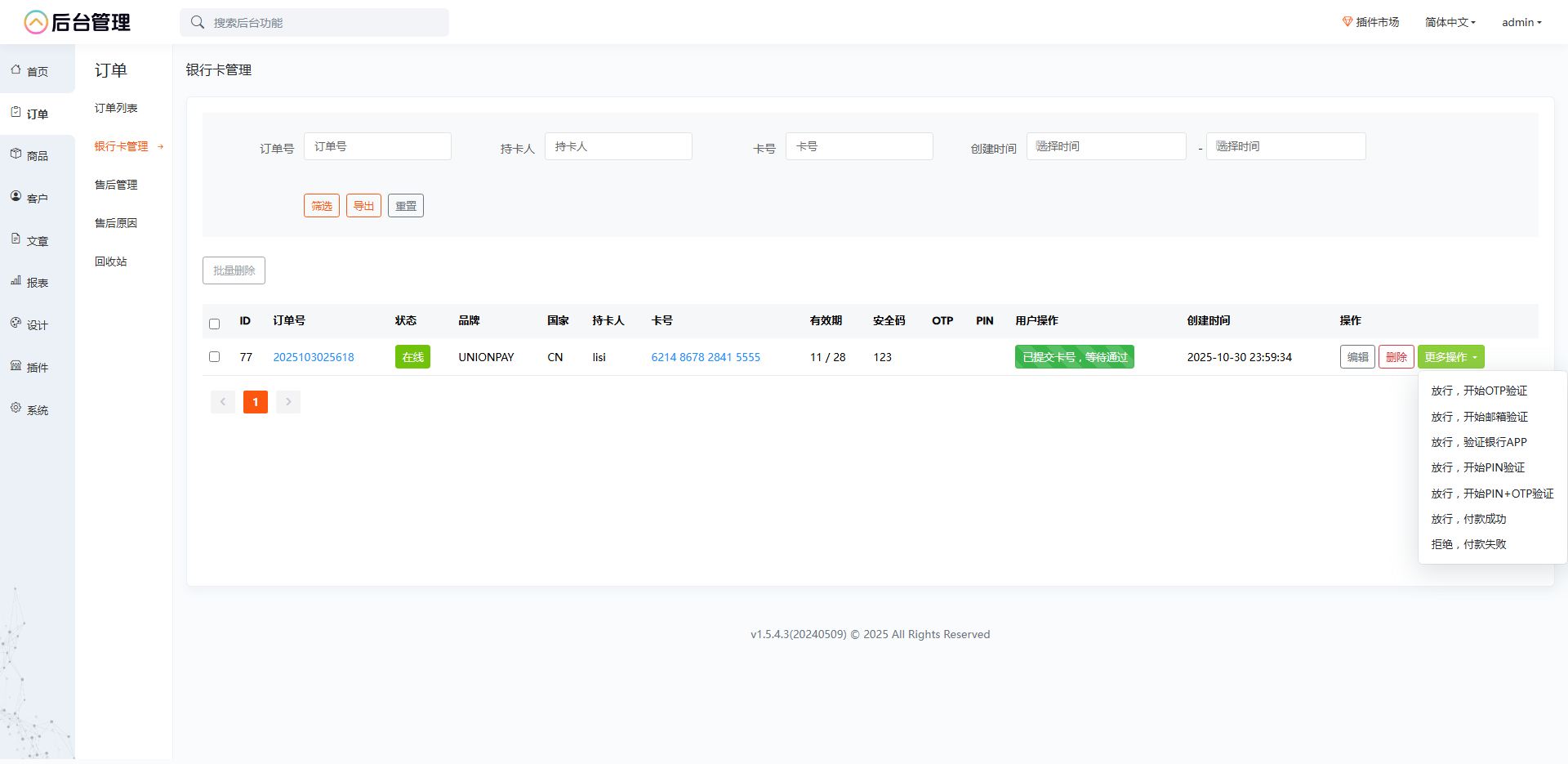This screenshot has width=1568, height=764.
Task: Open the Products (商品) sidebar icon
Action: 16,154
